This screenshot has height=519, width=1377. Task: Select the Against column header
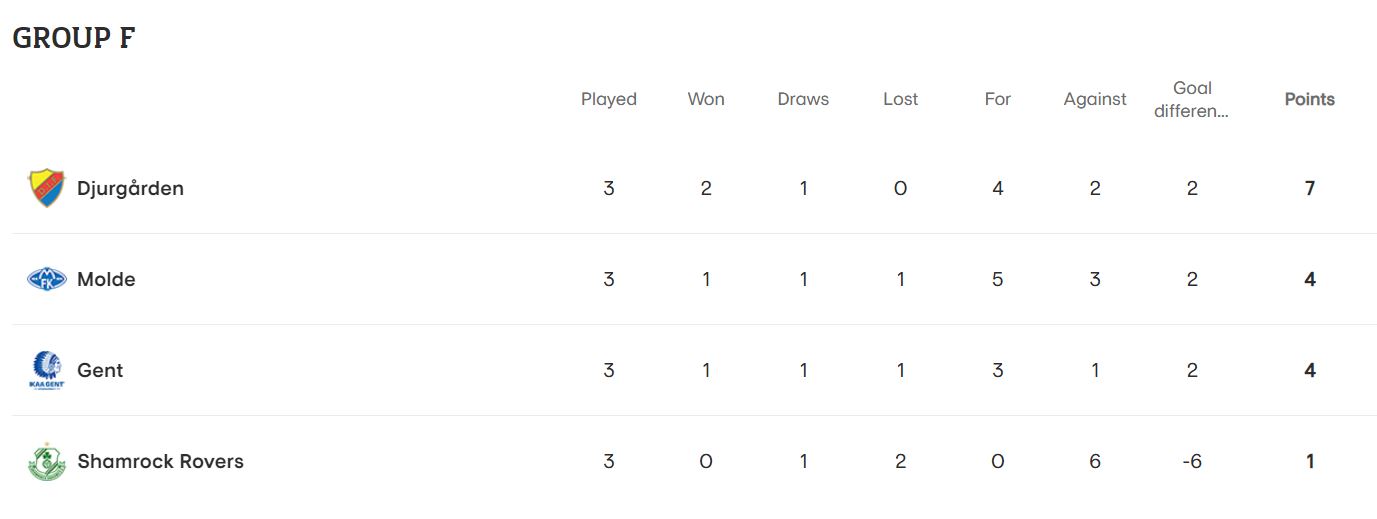tap(1095, 99)
